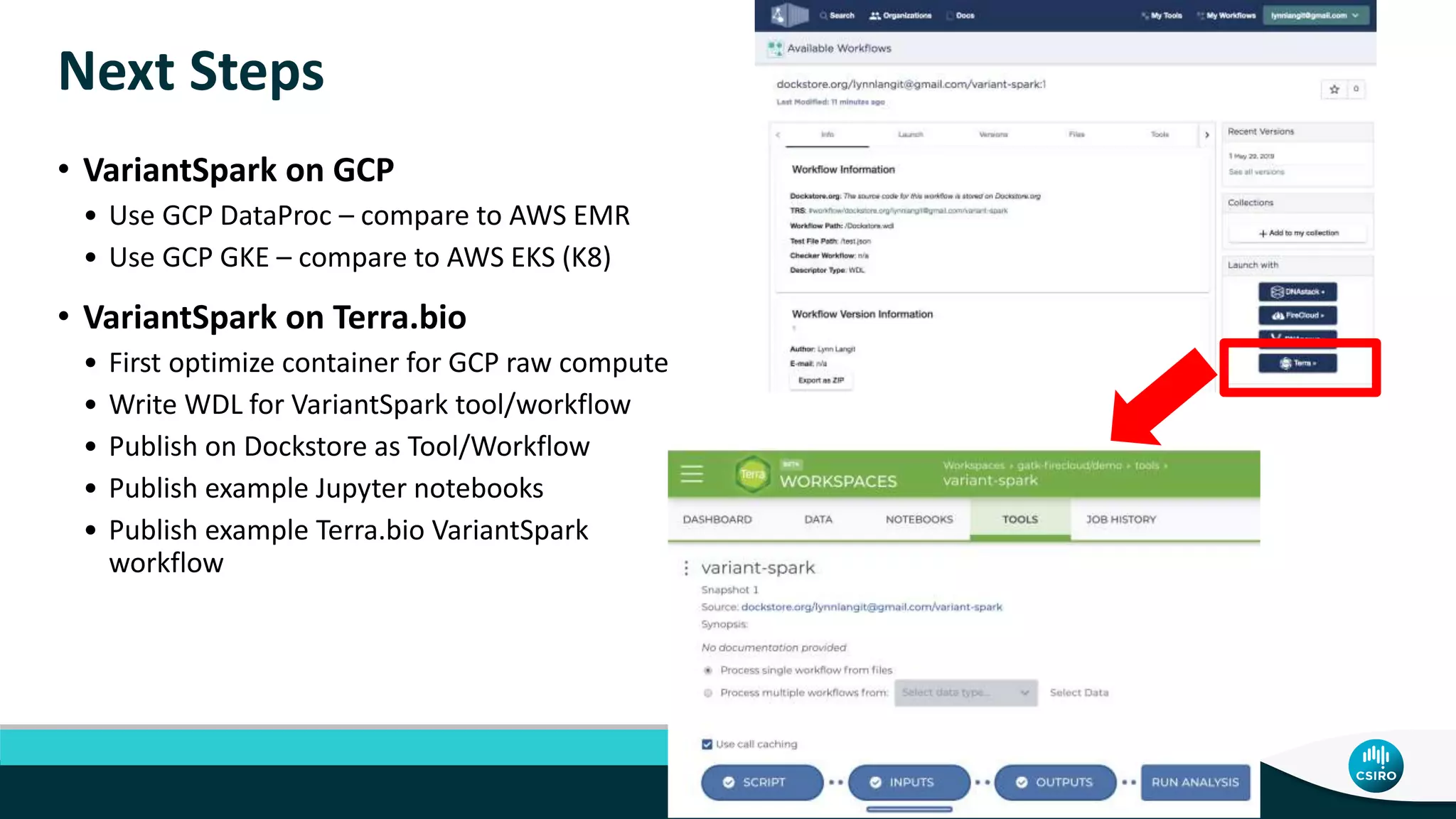Open Organizations in Dockstore navbar
The height and width of the screenshot is (819, 1456).
coord(900,15)
